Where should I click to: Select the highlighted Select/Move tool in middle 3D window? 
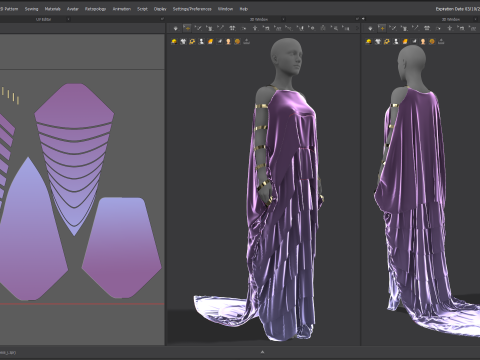tap(187, 29)
